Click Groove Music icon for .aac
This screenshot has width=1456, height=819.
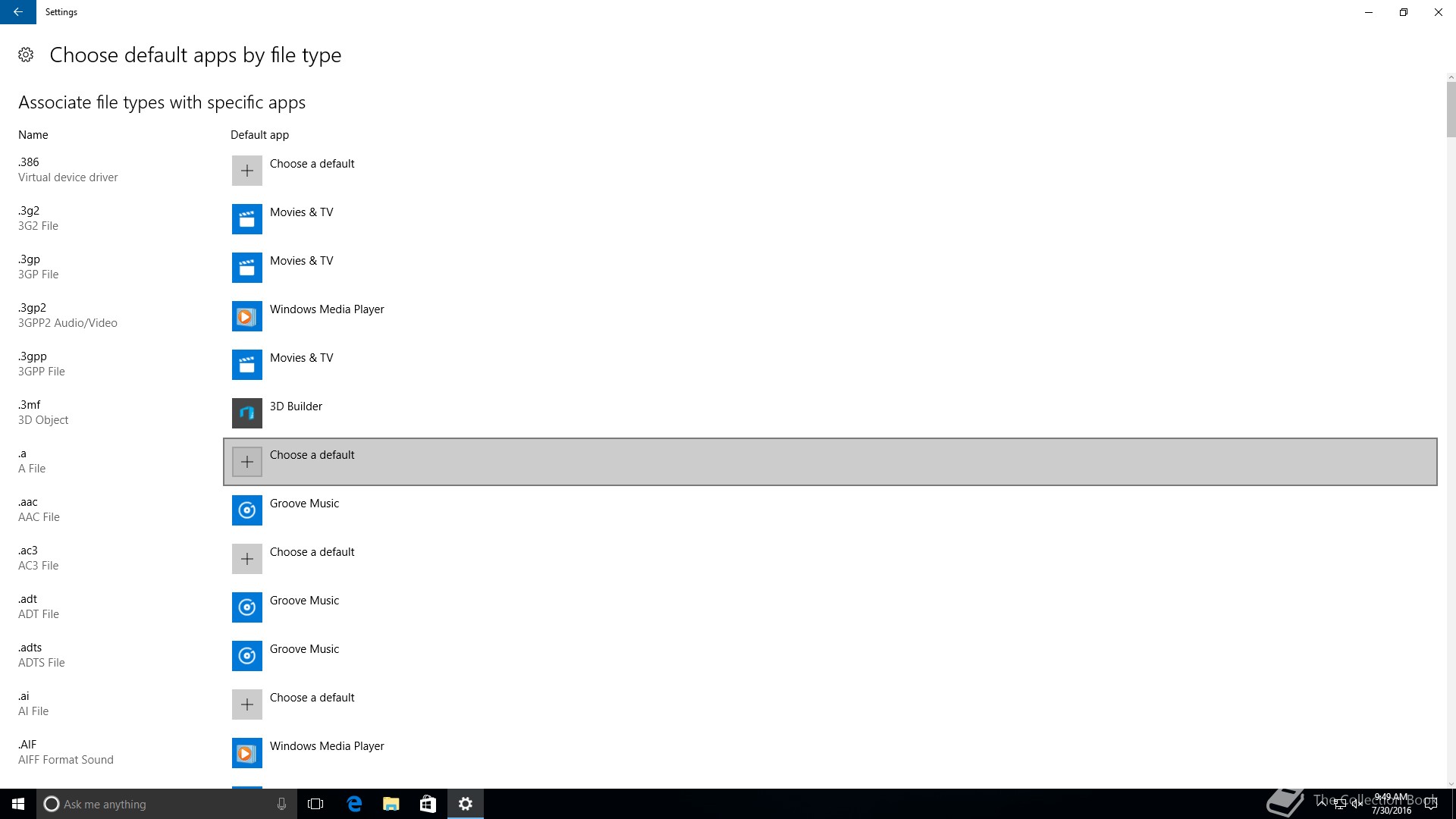247,510
